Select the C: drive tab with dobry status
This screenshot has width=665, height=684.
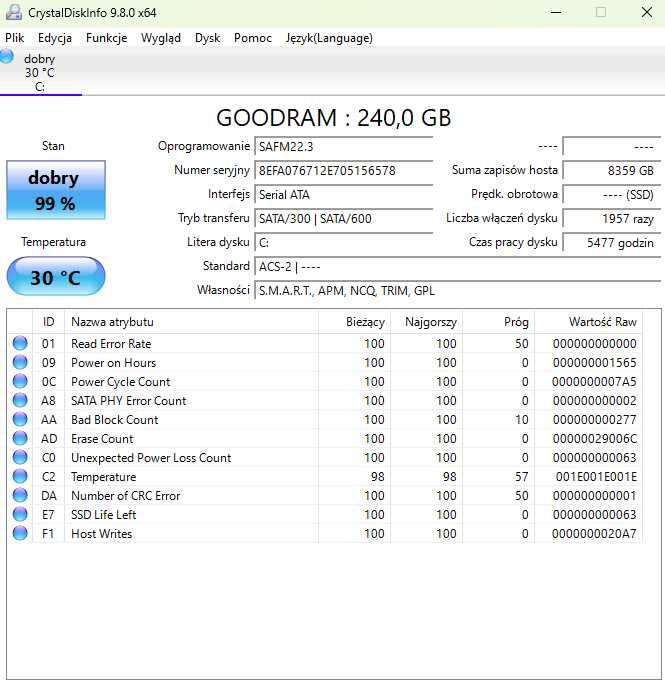click(x=40, y=72)
